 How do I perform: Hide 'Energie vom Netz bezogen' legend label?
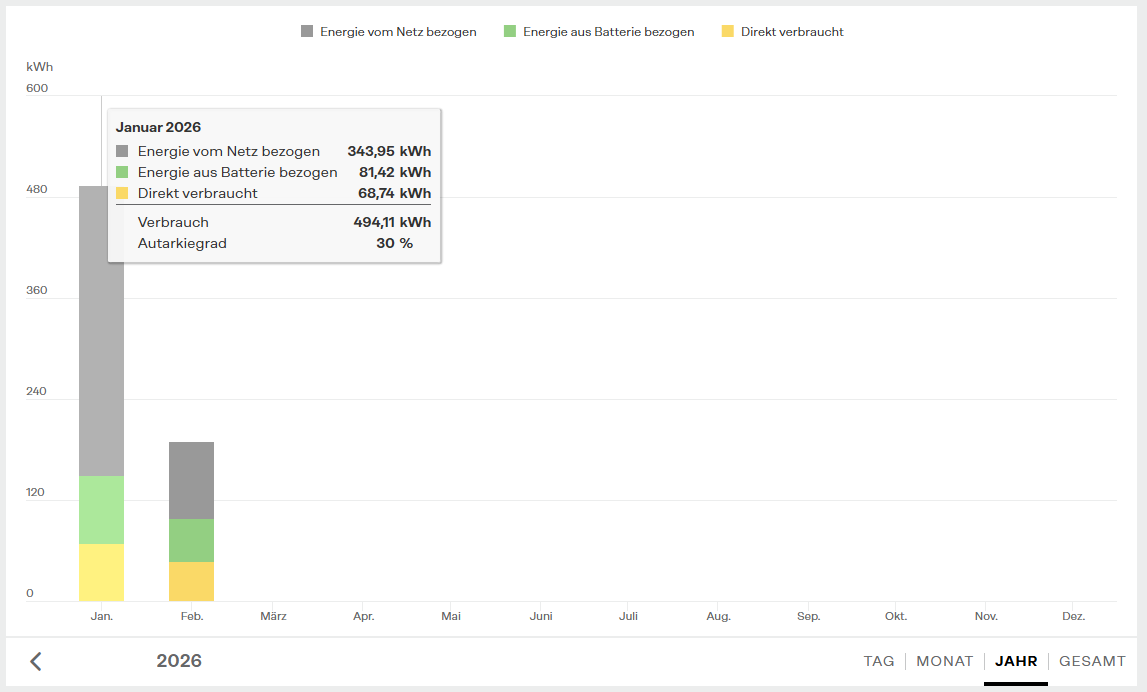tap(398, 32)
